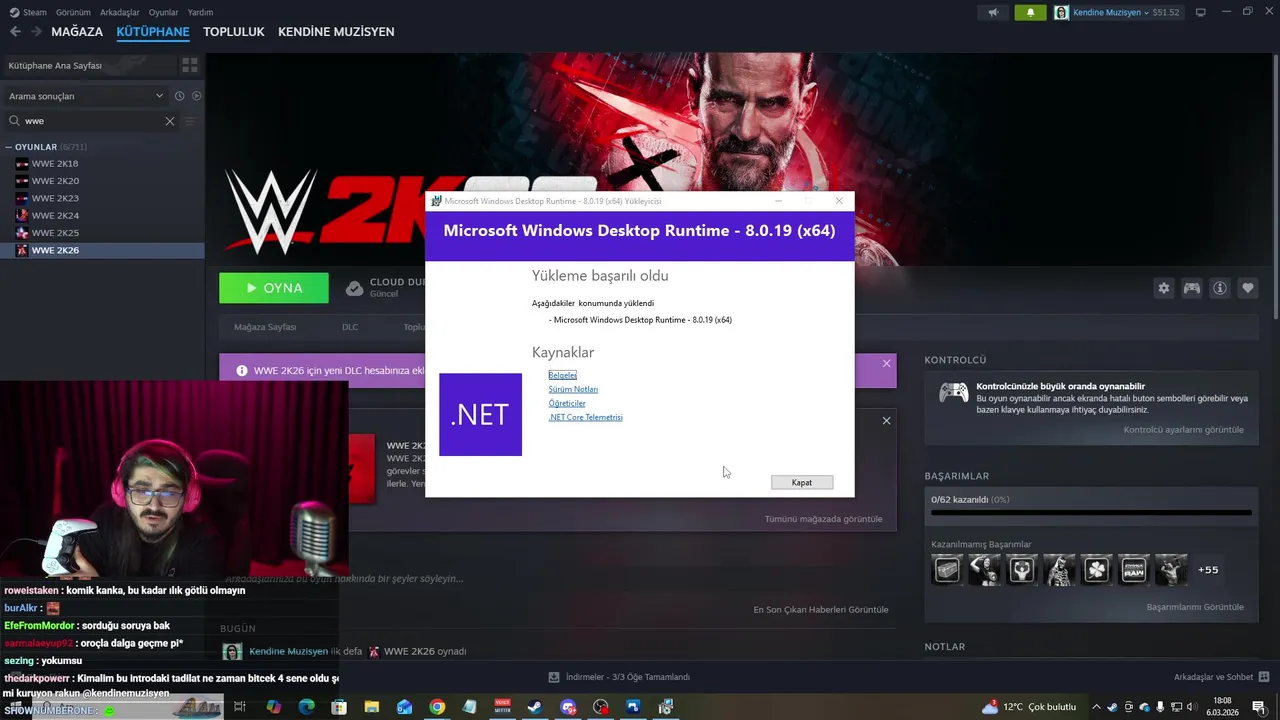Open the DLC game sub-tab
Image resolution: width=1280 pixels, height=720 pixels.
(350, 327)
